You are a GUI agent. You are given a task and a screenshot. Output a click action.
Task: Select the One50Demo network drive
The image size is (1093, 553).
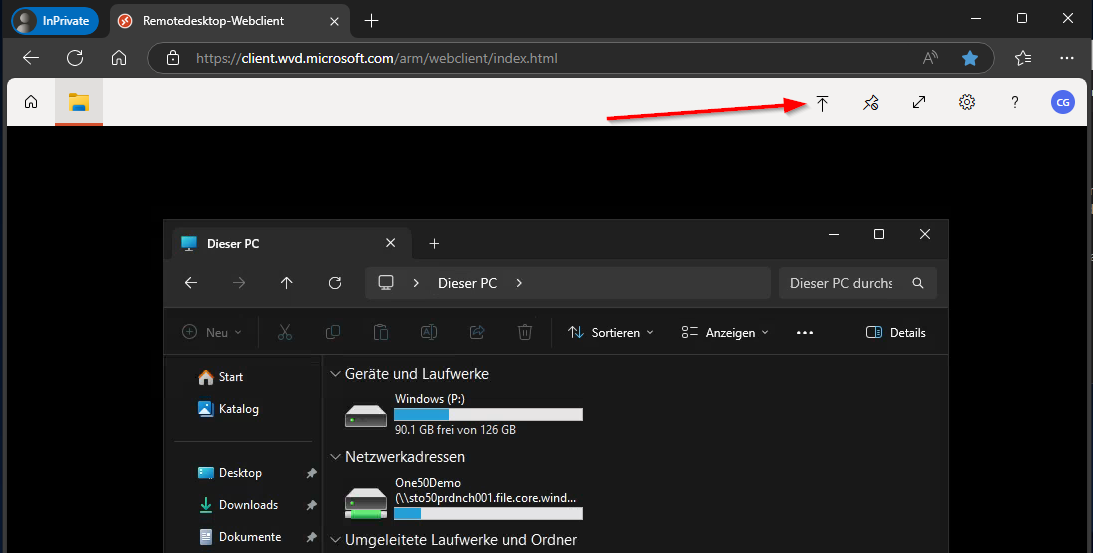(464, 499)
